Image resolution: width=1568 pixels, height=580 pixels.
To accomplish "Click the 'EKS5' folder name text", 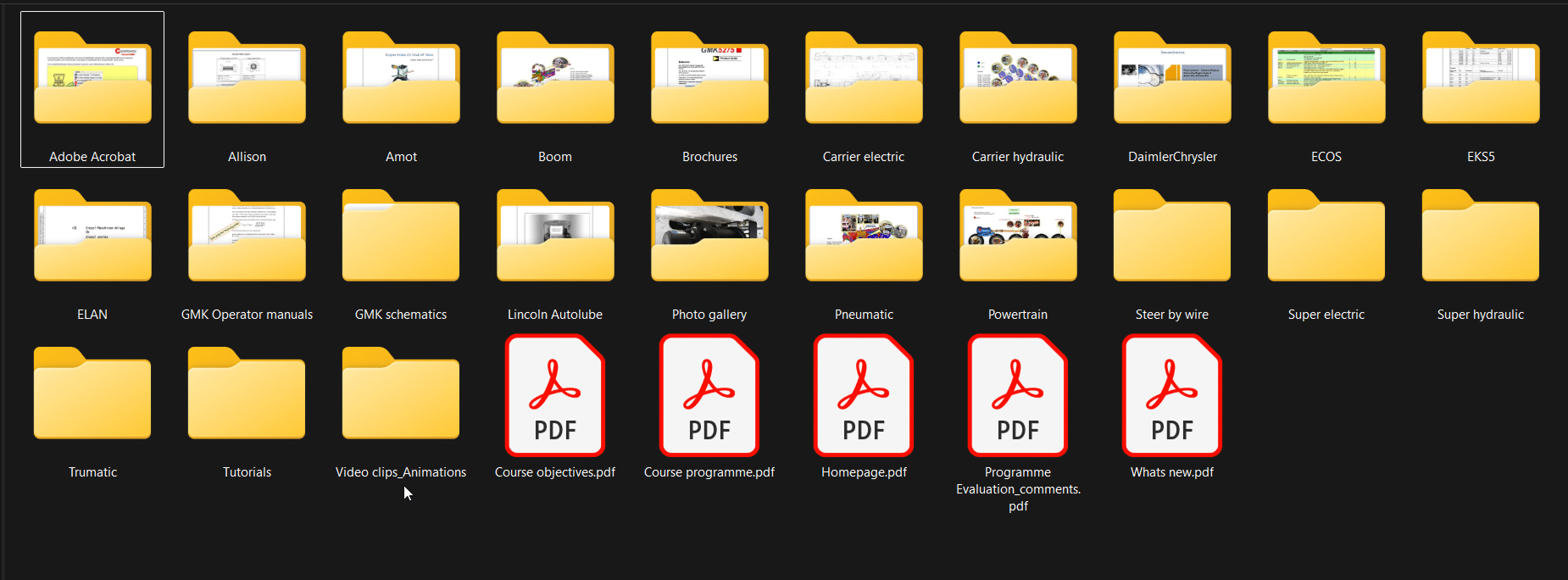I will [1481, 157].
